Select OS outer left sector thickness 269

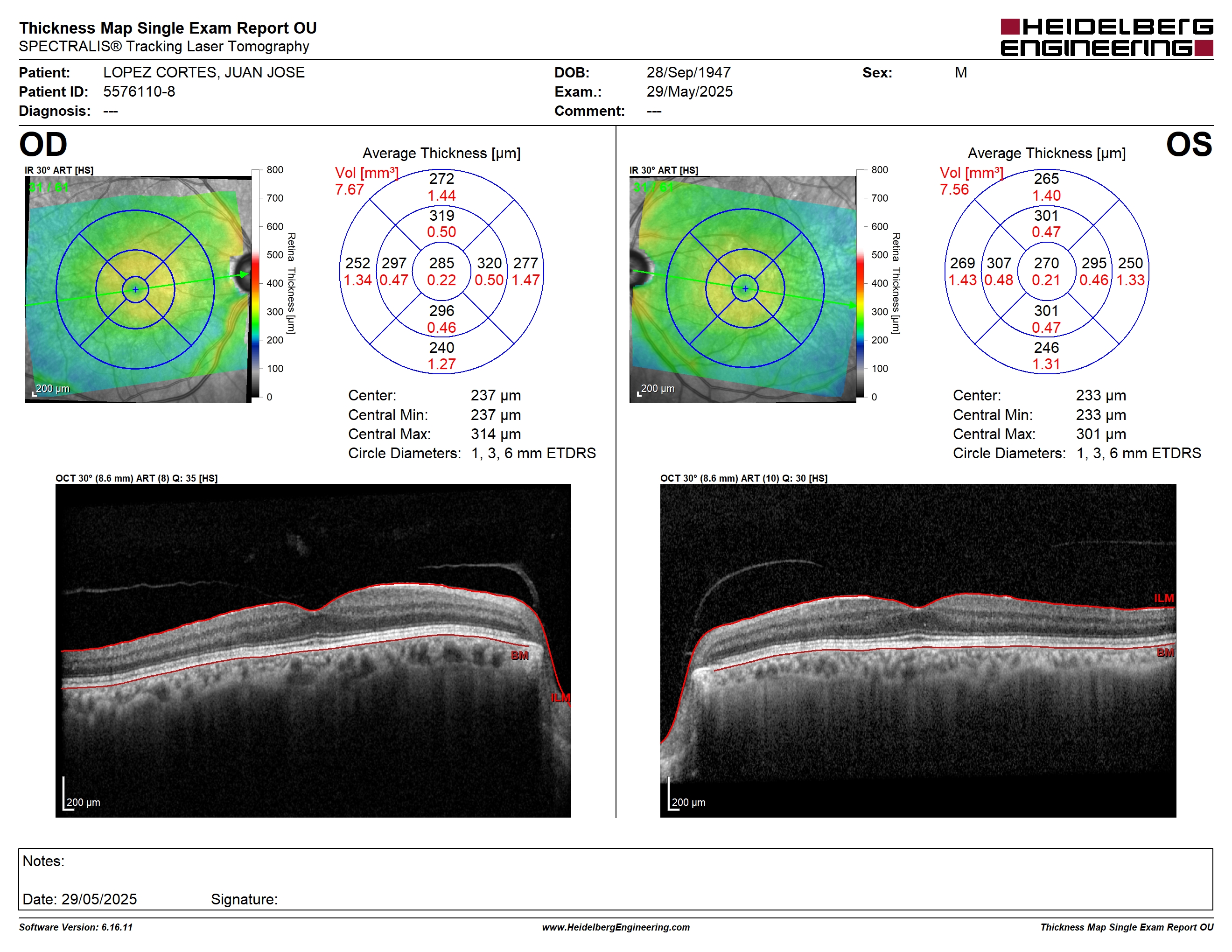click(x=962, y=263)
